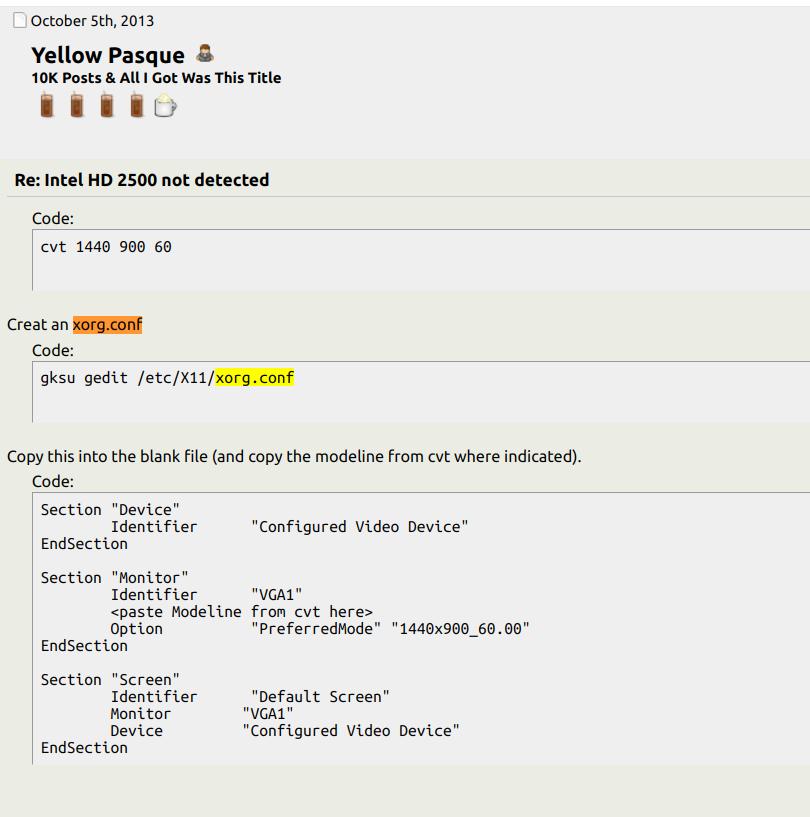
Task: Click the fourth brown coffee cup rank icon
Action: pyautogui.click(x=137, y=105)
